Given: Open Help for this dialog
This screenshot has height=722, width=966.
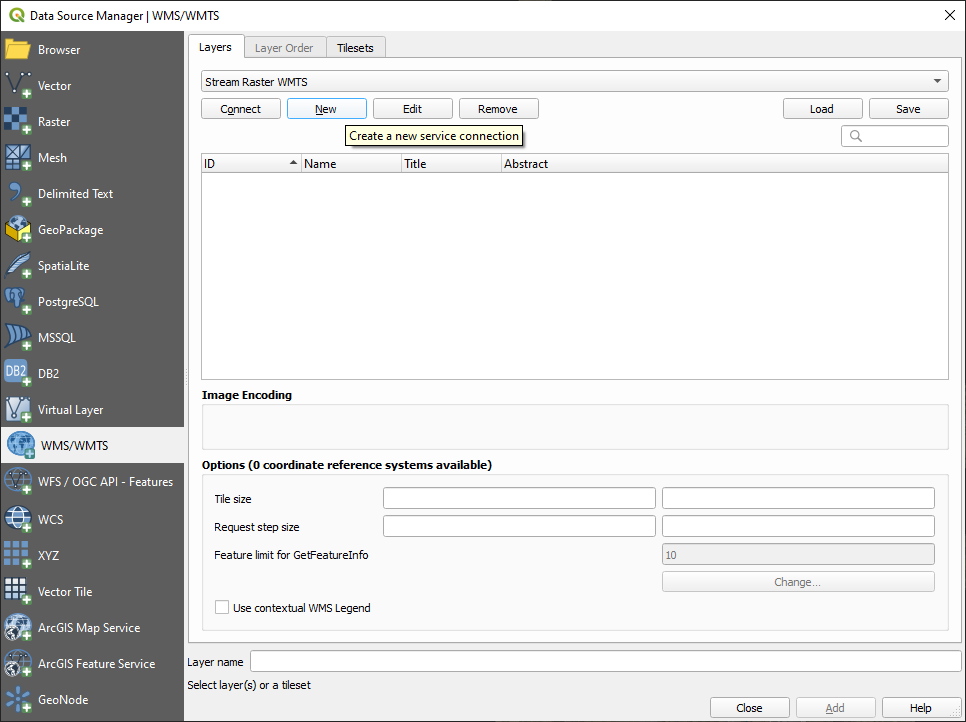Looking at the screenshot, I should click(x=921, y=708).
